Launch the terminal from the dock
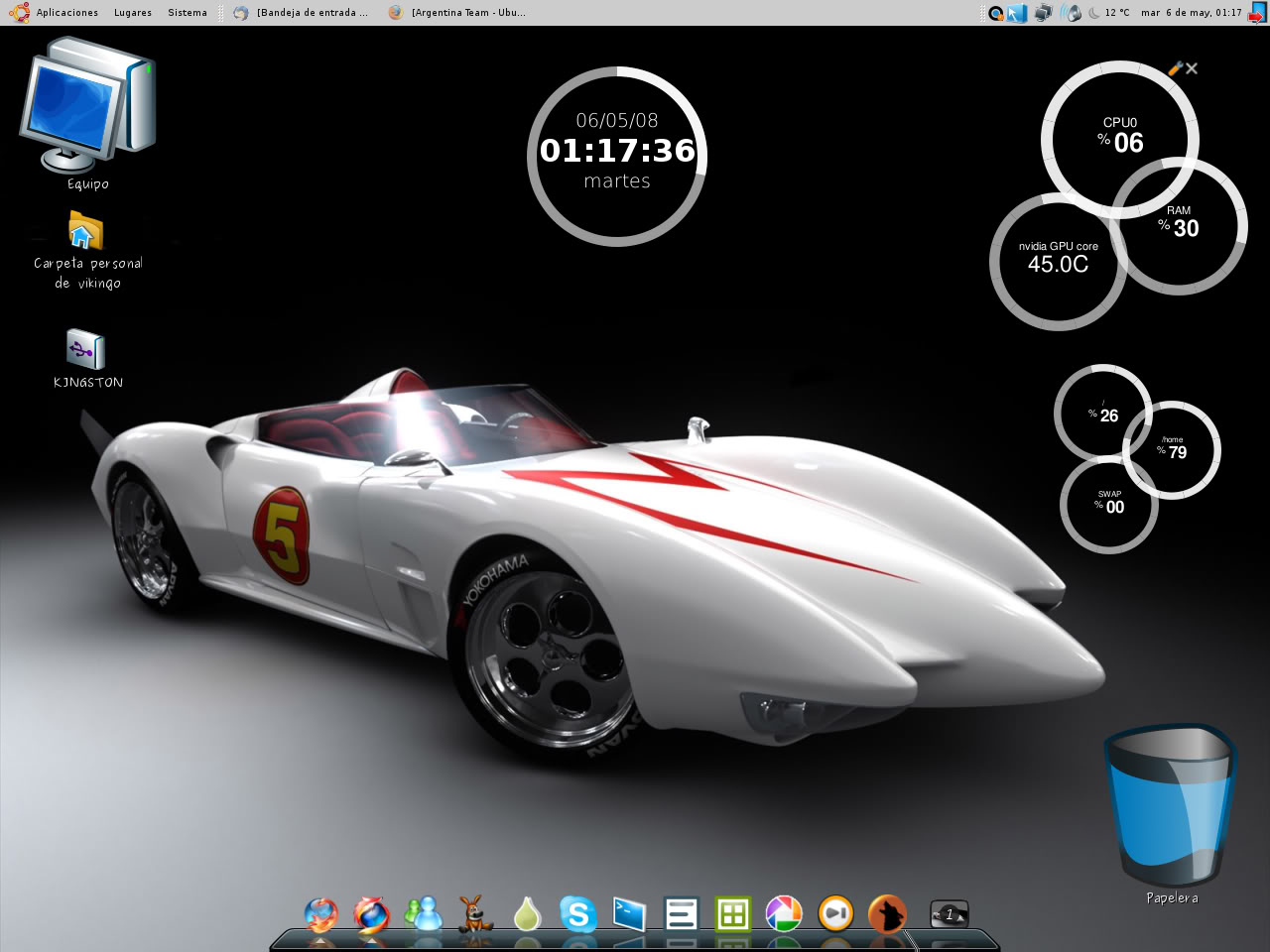The height and width of the screenshot is (952, 1270). pos(629,913)
